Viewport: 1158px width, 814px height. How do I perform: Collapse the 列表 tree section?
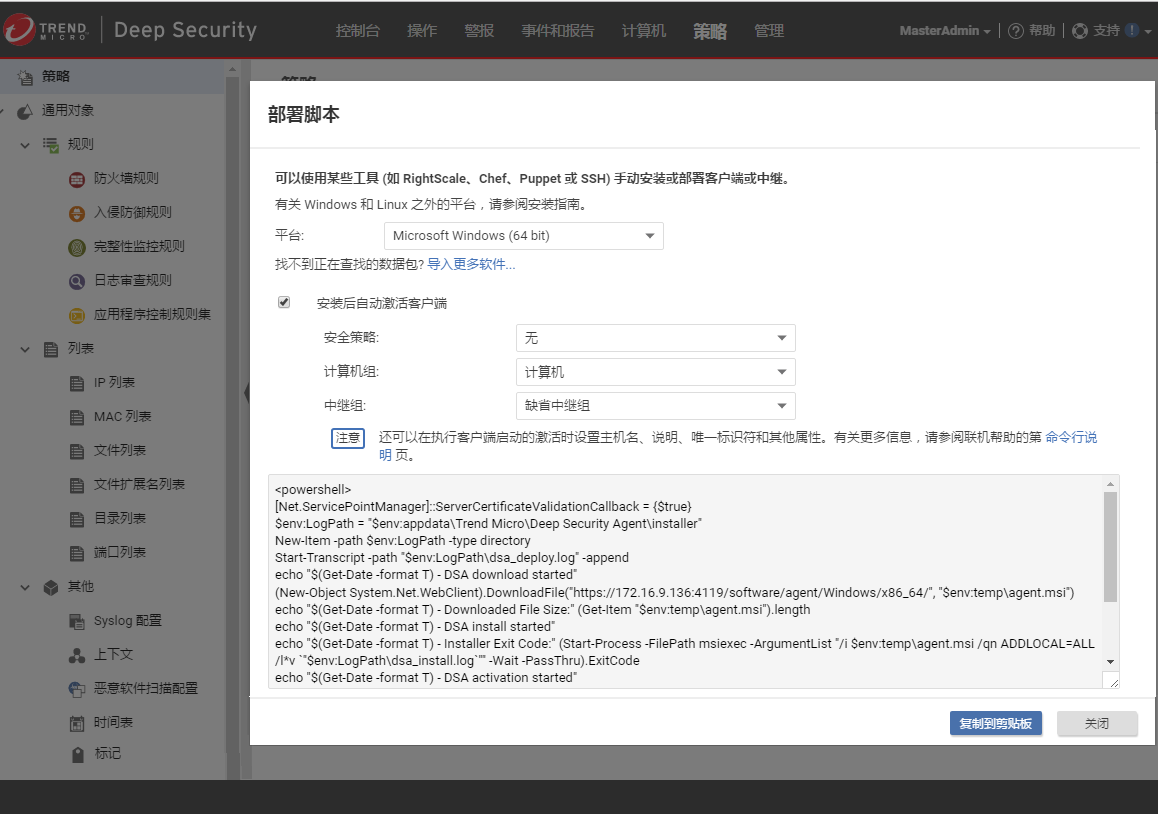pyautogui.click(x=26, y=349)
